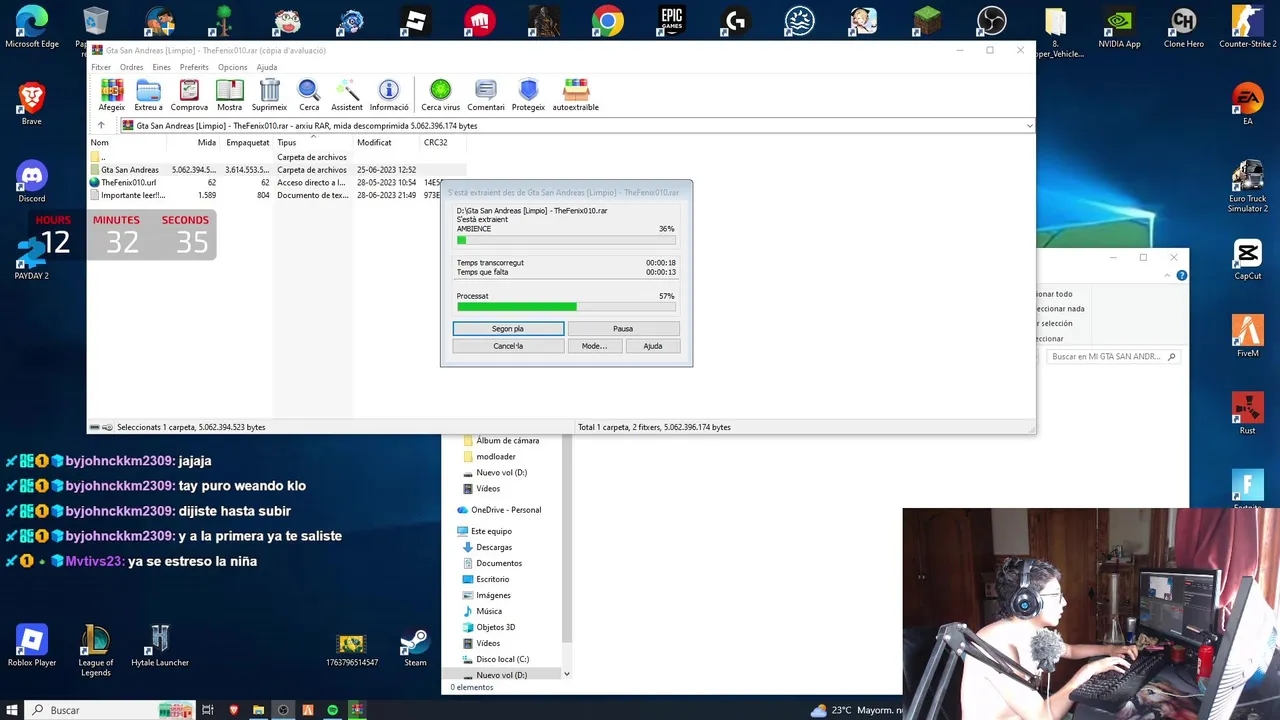
Task: Click the AMBIENCE file progress bar
Action: pyautogui.click(x=566, y=240)
